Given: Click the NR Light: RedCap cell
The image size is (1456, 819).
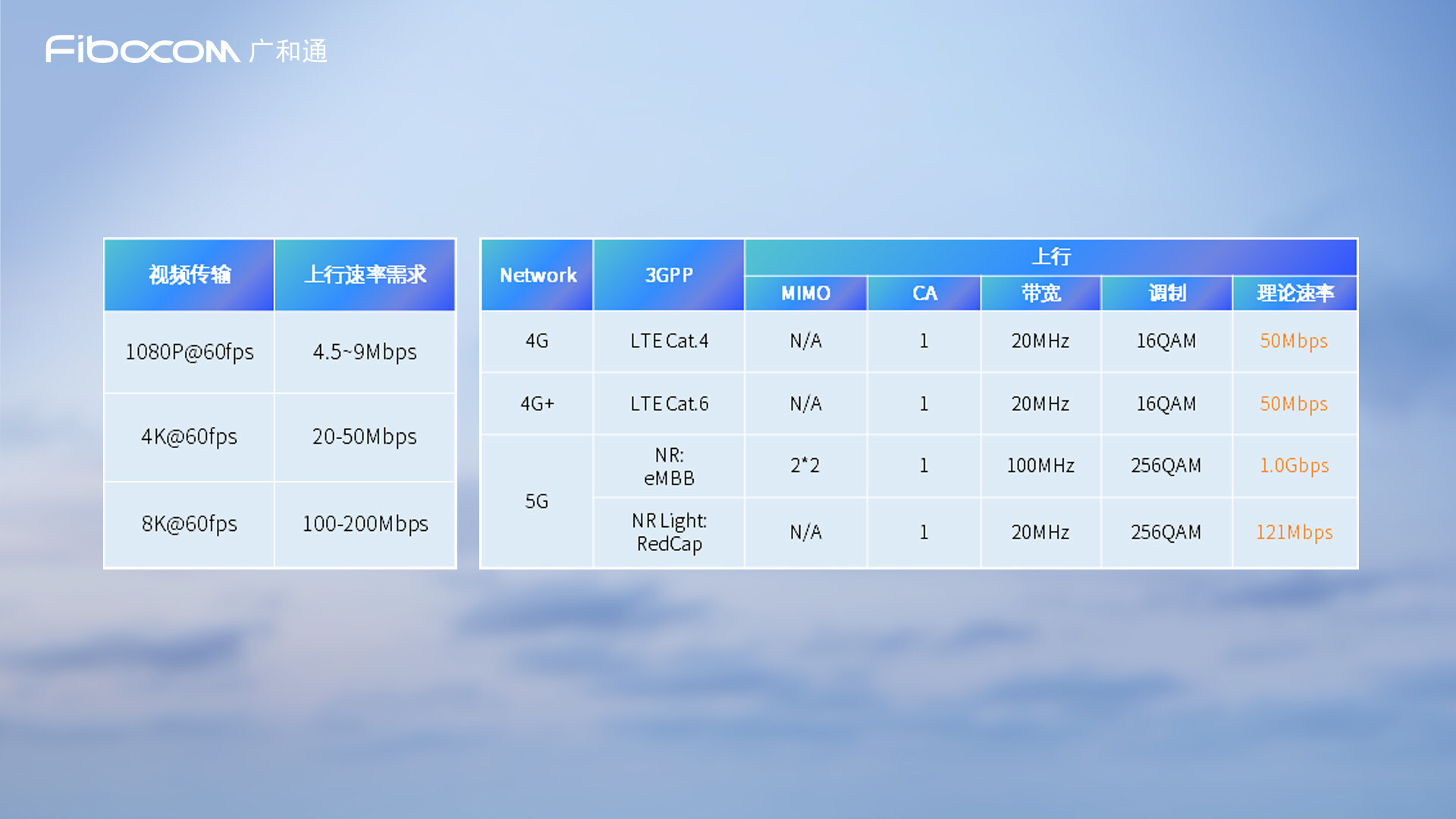Looking at the screenshot, I should [669, 532].
